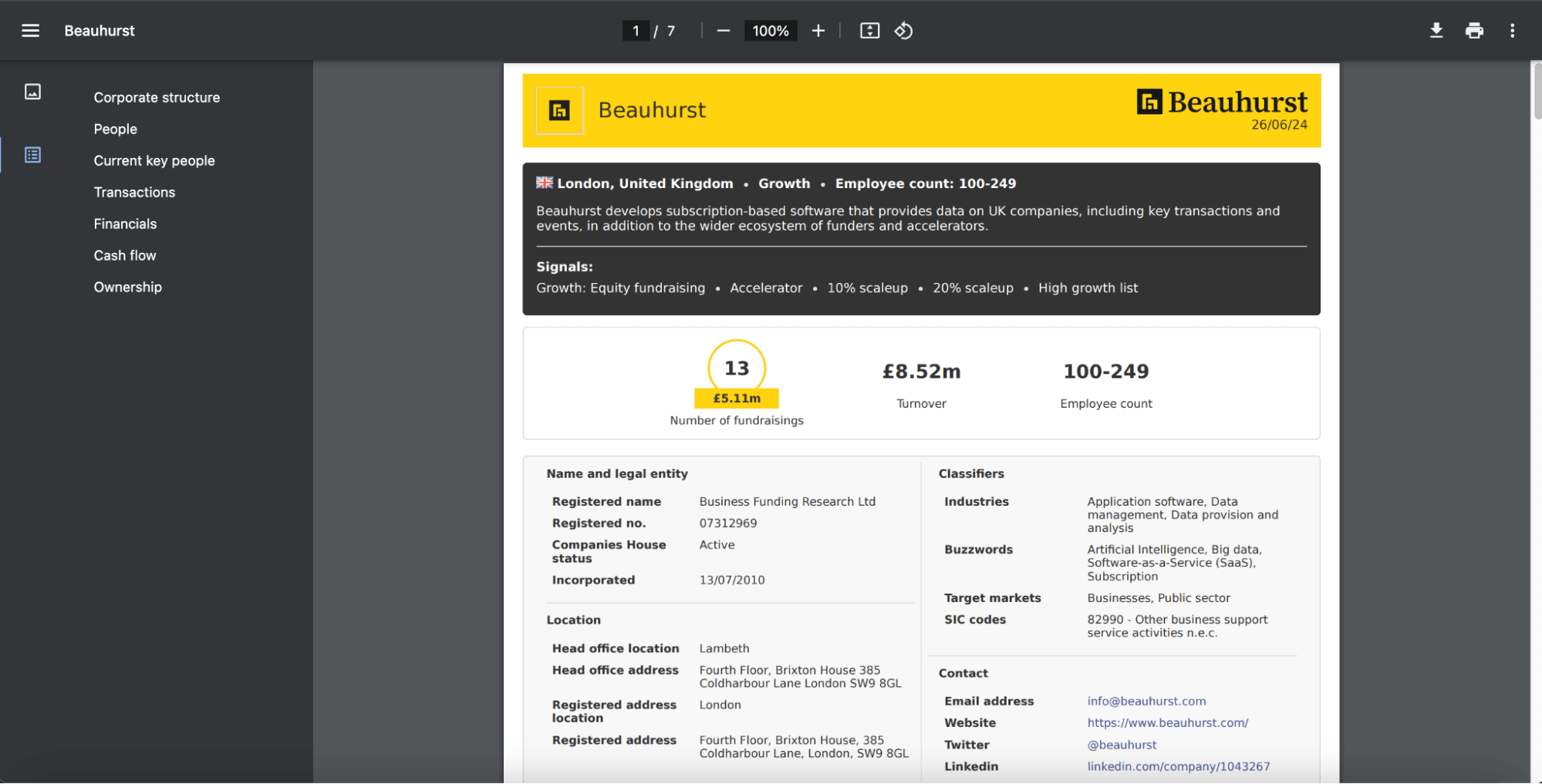
Task: Click the report date 26/06/24
Action: 1279,125
